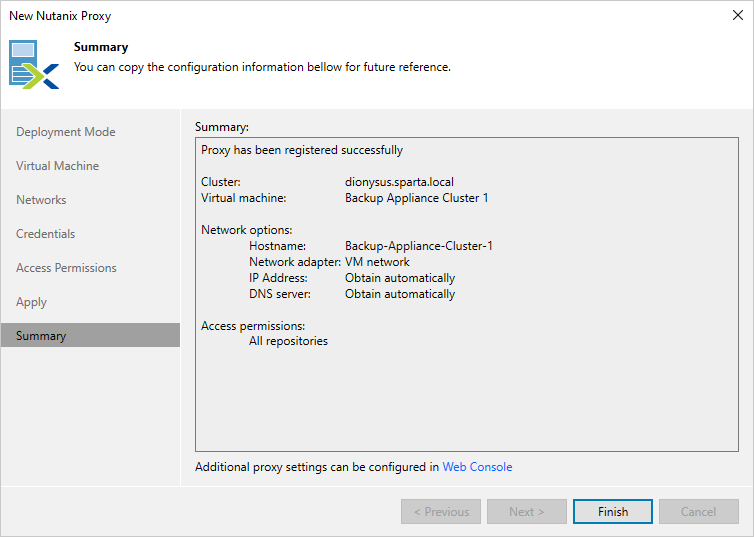Click the hostname Backup-Appliance-Cluster-1 value

(418, 246)
